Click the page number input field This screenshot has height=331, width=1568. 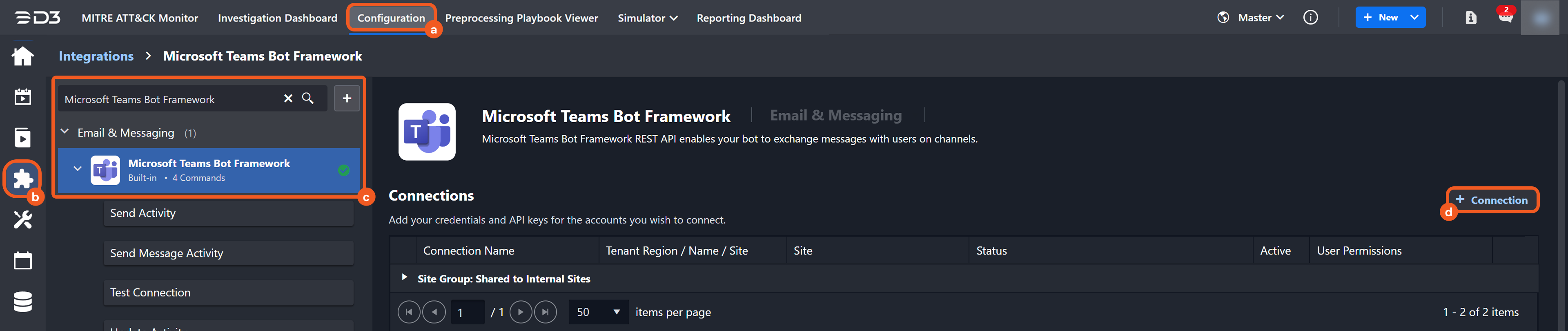[x=467, y=313]
